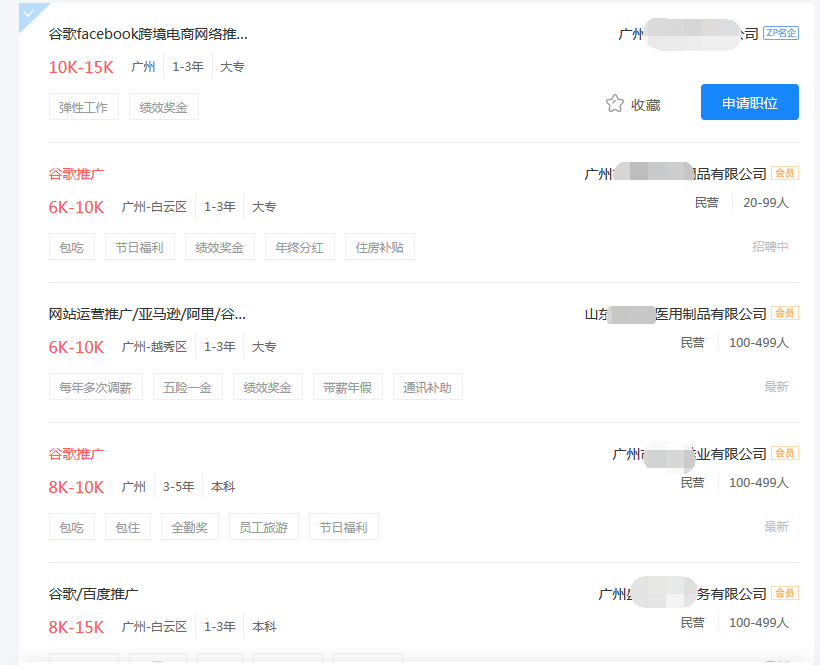Click the 节日福利 tag under the 8K-10K job
820x665 pixels.
click(344, 527)
